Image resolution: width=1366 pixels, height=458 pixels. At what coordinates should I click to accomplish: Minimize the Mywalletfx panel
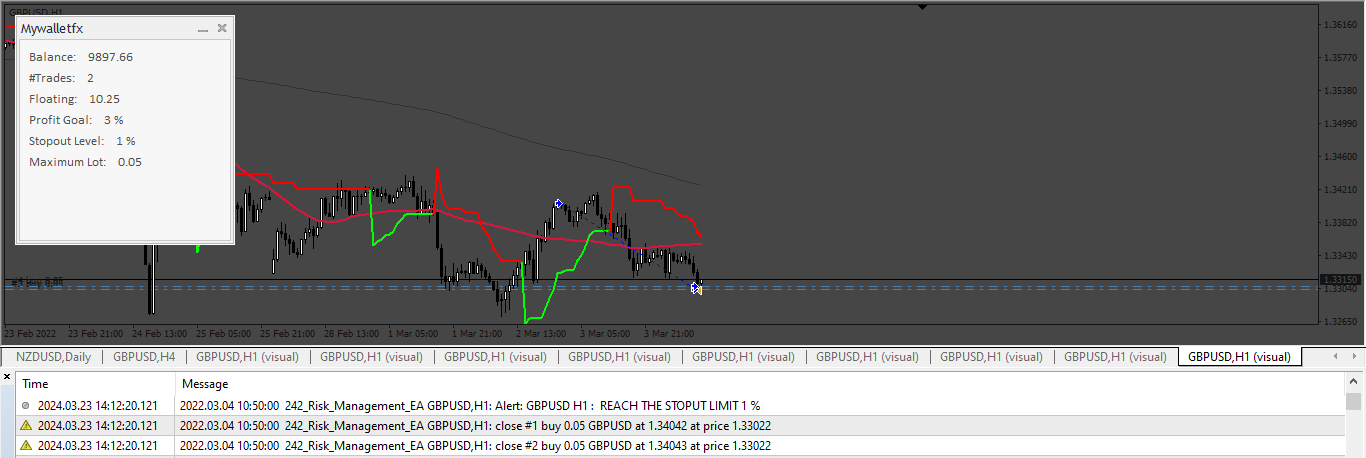click(203, 29)
